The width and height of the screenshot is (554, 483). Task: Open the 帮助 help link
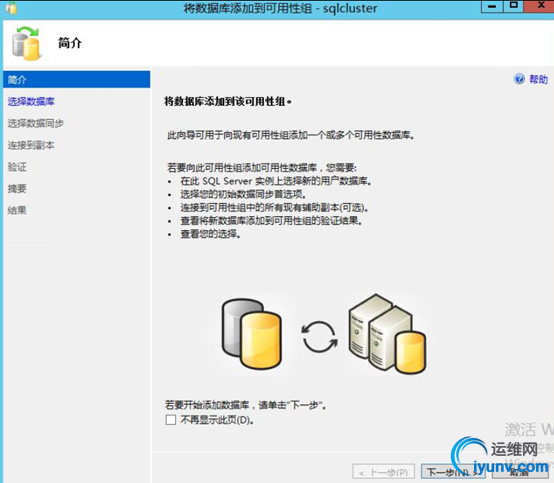[x=538, y=79]
